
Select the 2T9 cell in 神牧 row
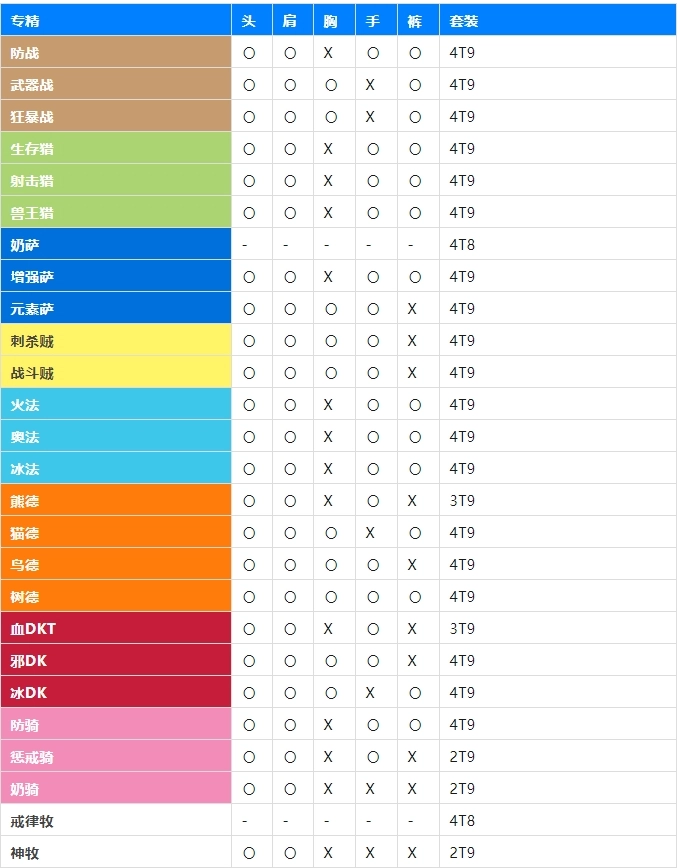click(x=462, y=853)
